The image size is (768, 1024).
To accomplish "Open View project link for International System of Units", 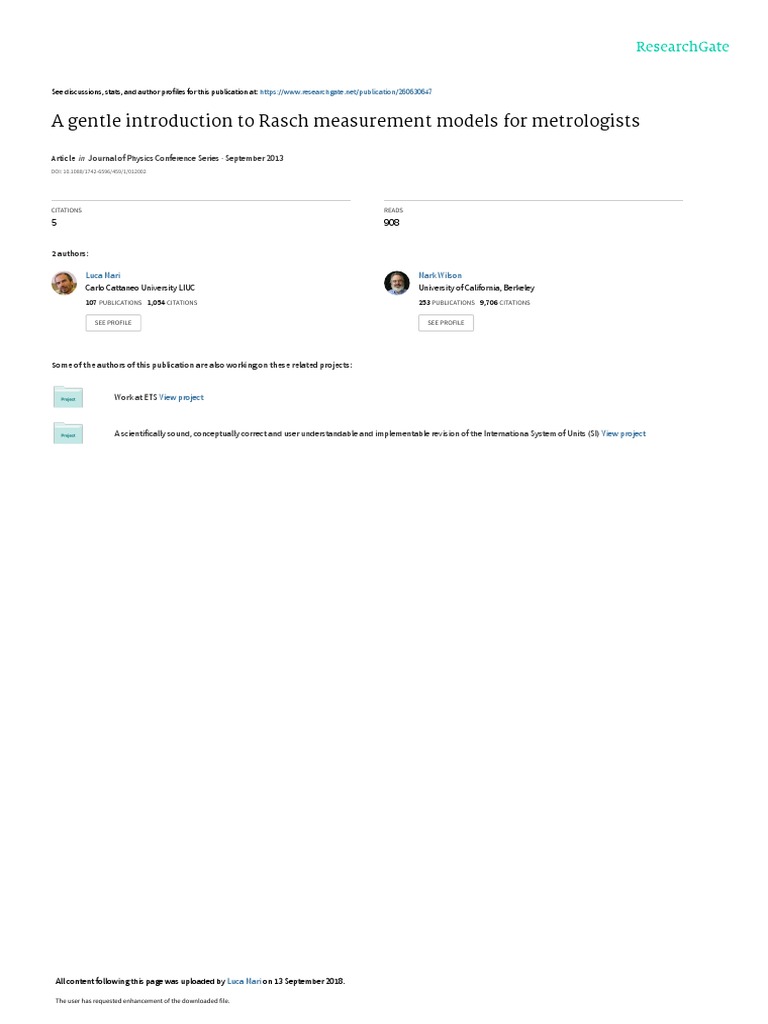I will point(624,434).
